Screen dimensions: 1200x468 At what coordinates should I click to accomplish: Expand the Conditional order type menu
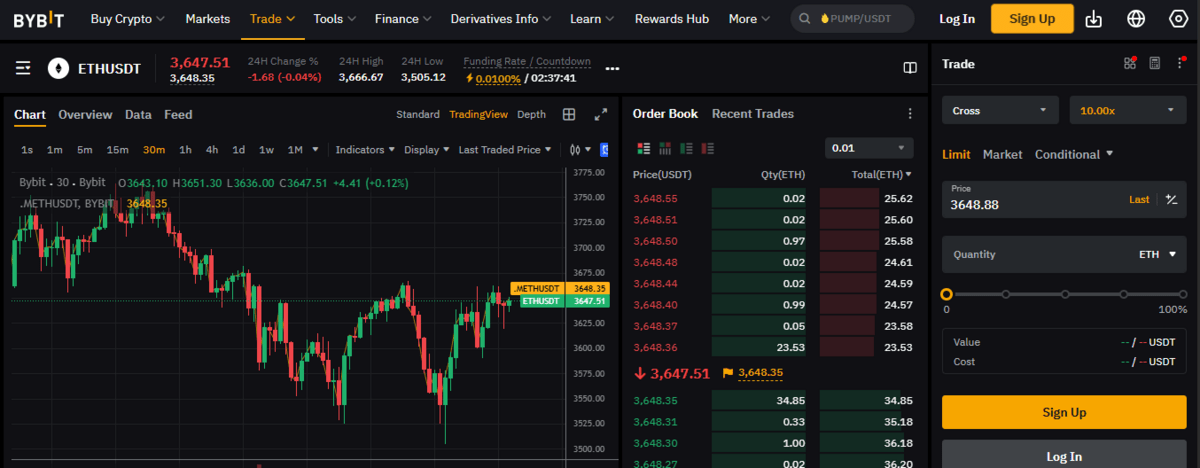tap(1074, 154)
